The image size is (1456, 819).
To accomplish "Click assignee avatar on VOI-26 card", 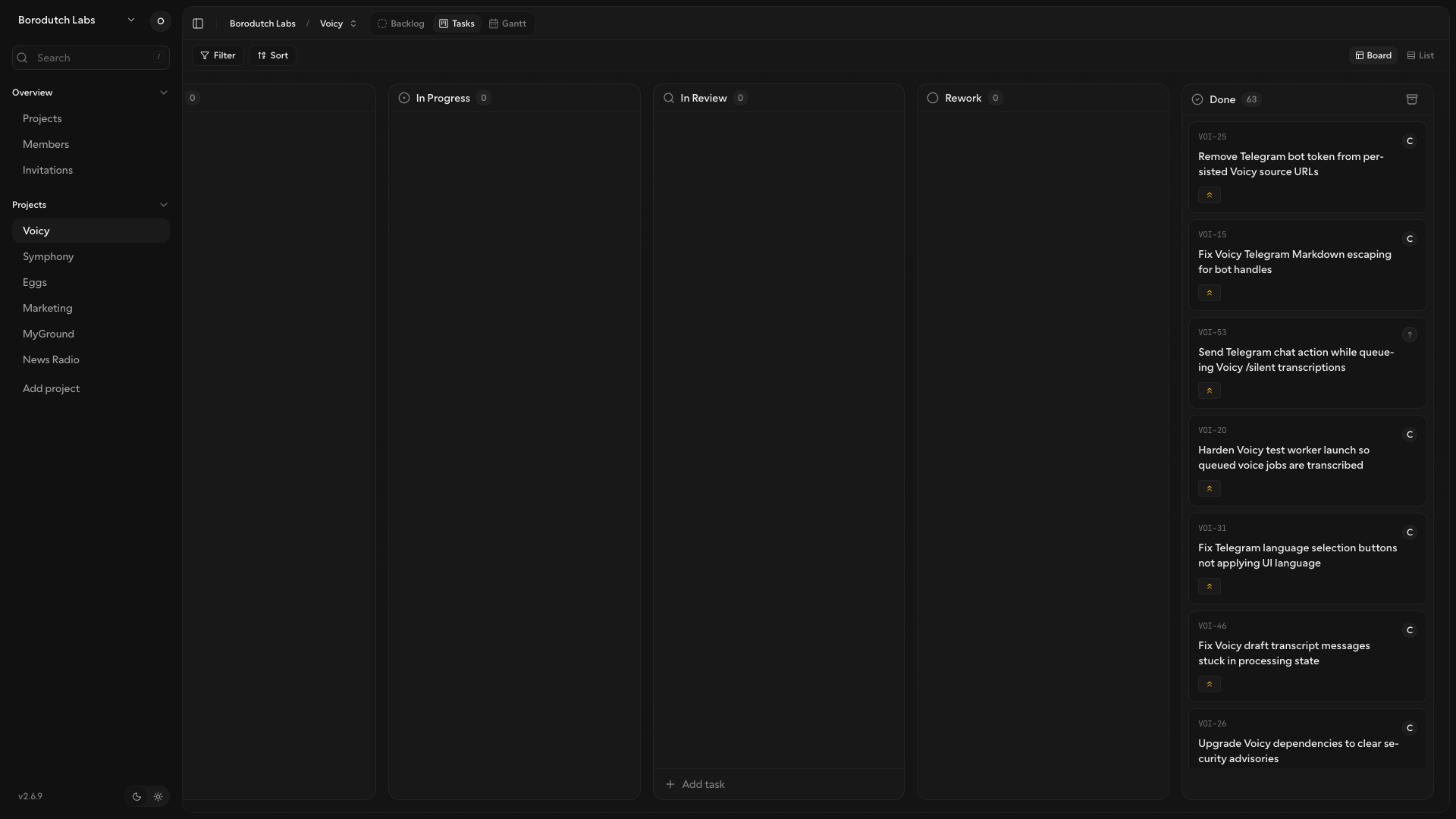I will [1410, 728].
